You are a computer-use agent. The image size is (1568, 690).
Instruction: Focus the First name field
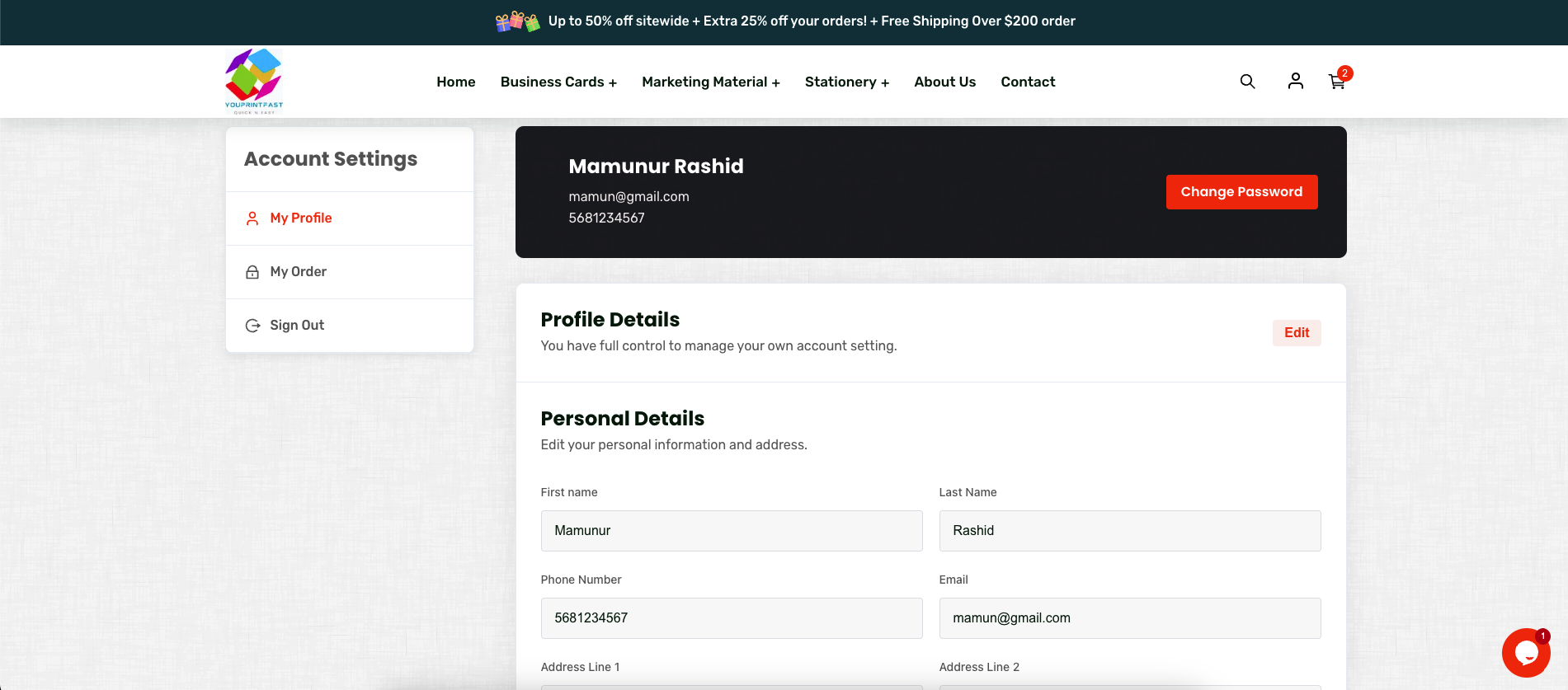click(x=732, y=531)
